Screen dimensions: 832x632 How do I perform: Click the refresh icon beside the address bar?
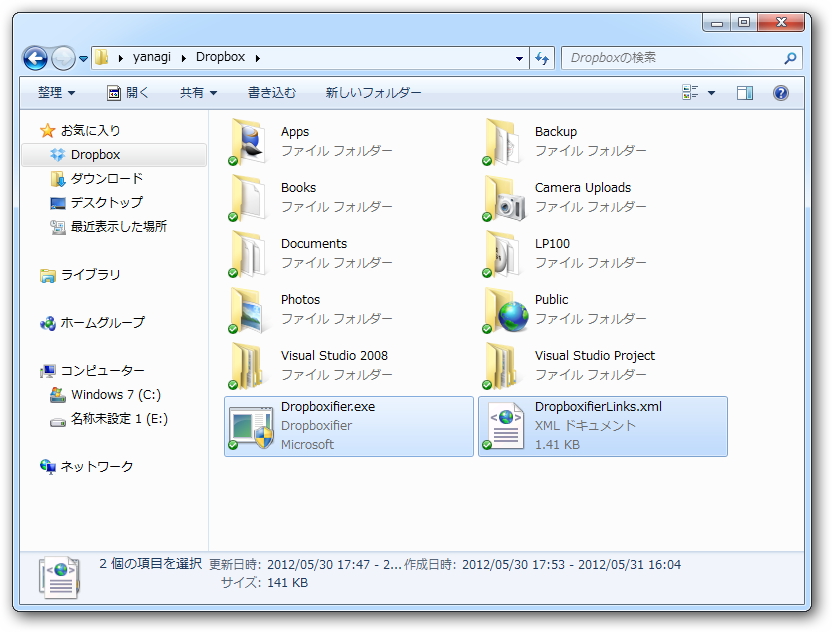(x=541, y=58)
